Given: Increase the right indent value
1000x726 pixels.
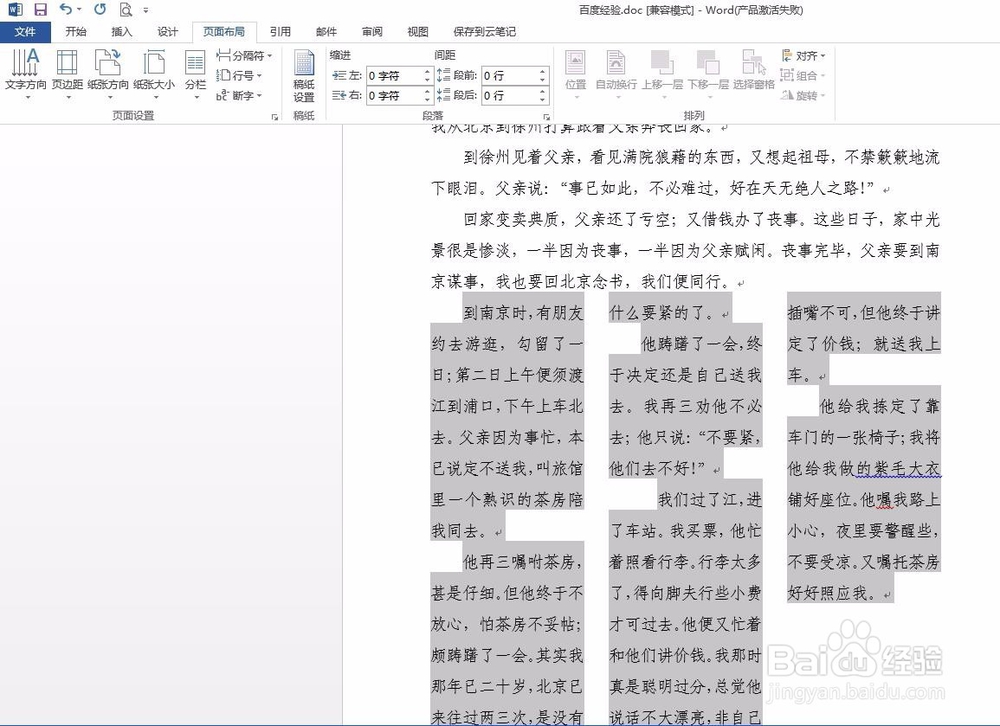Looking at the screenshot, I should [x=427, y=91].
